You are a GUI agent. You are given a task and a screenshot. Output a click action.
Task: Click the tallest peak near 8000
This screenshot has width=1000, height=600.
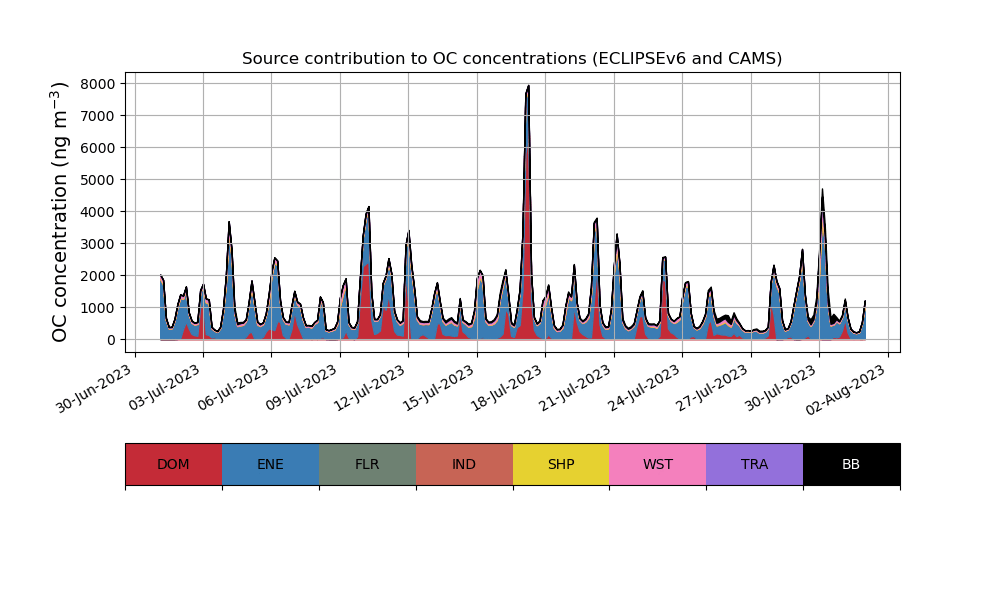point(527,90)
